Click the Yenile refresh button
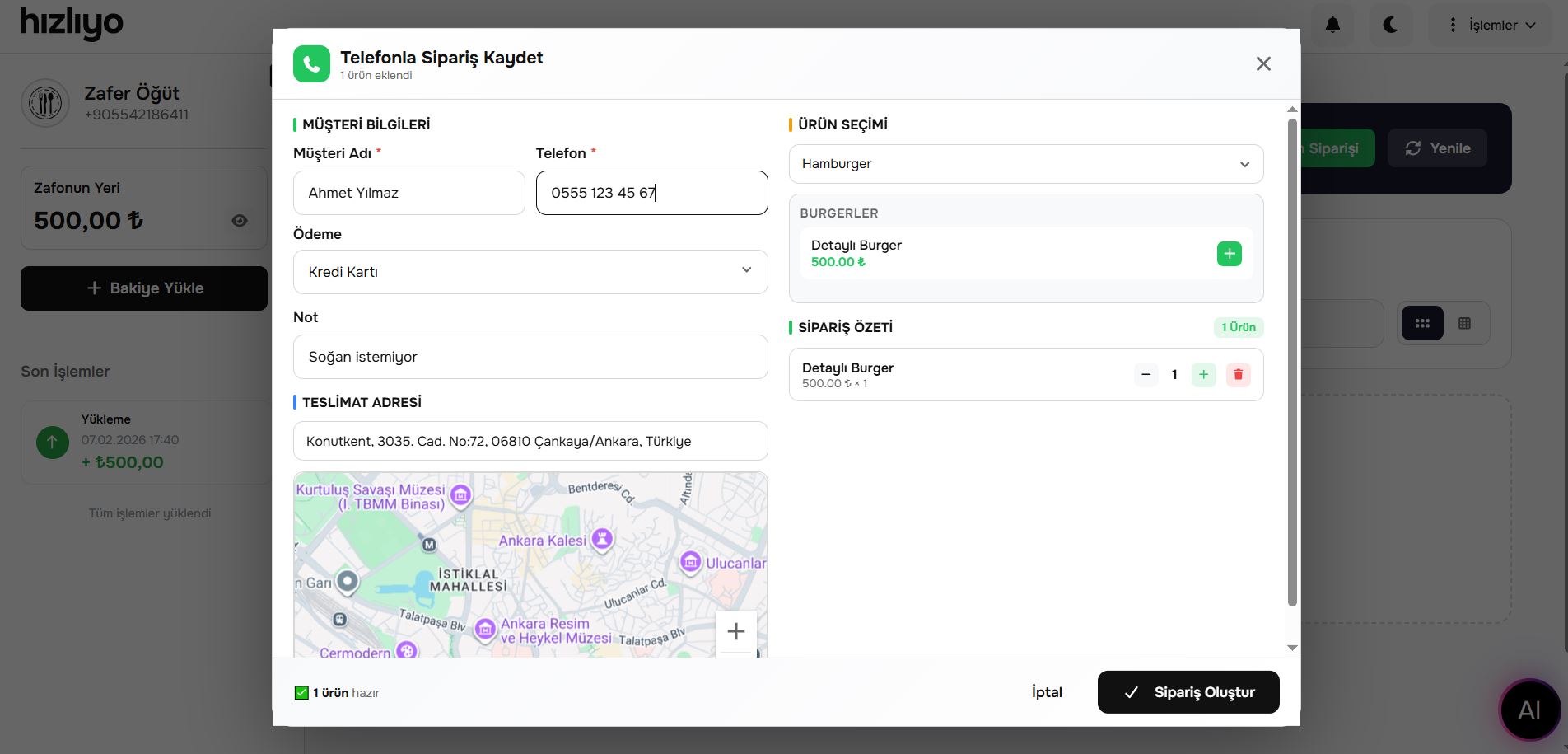The image size is (1568, 754). click(x=1437, y=148)
